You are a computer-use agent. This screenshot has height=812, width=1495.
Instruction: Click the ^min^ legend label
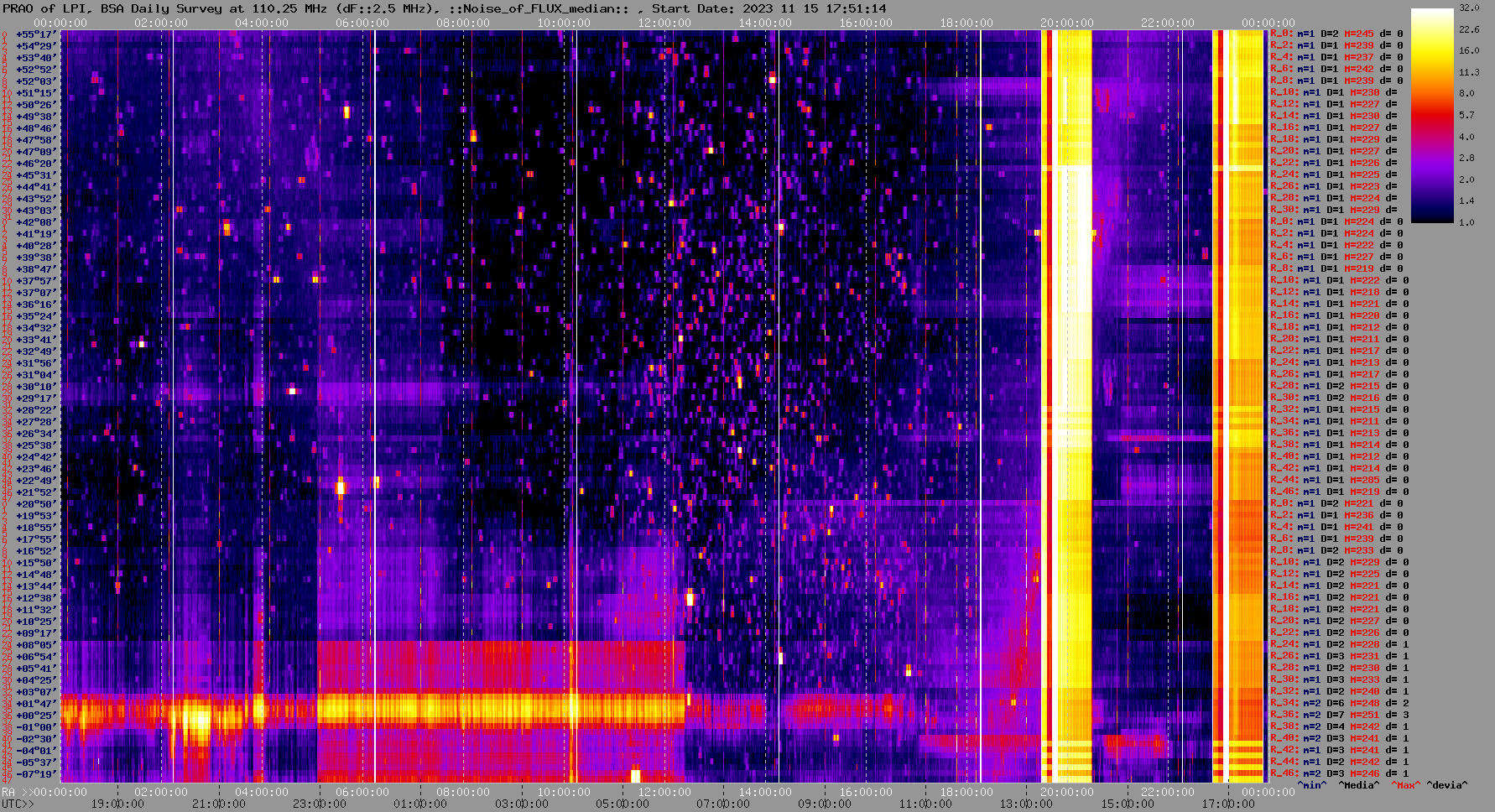click(1312, 785)
